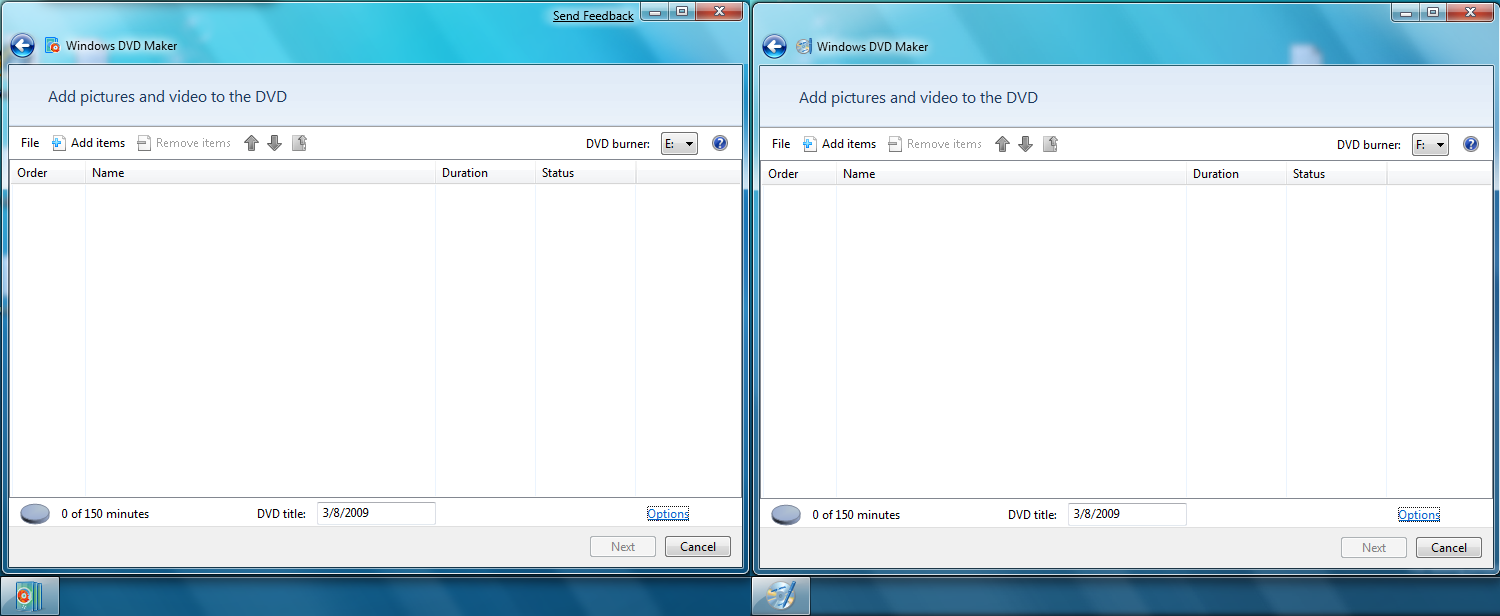The image size is (1500, 616).
Task: Open the DVD burner E: dropdown
Action: click(x=679, y=144)
